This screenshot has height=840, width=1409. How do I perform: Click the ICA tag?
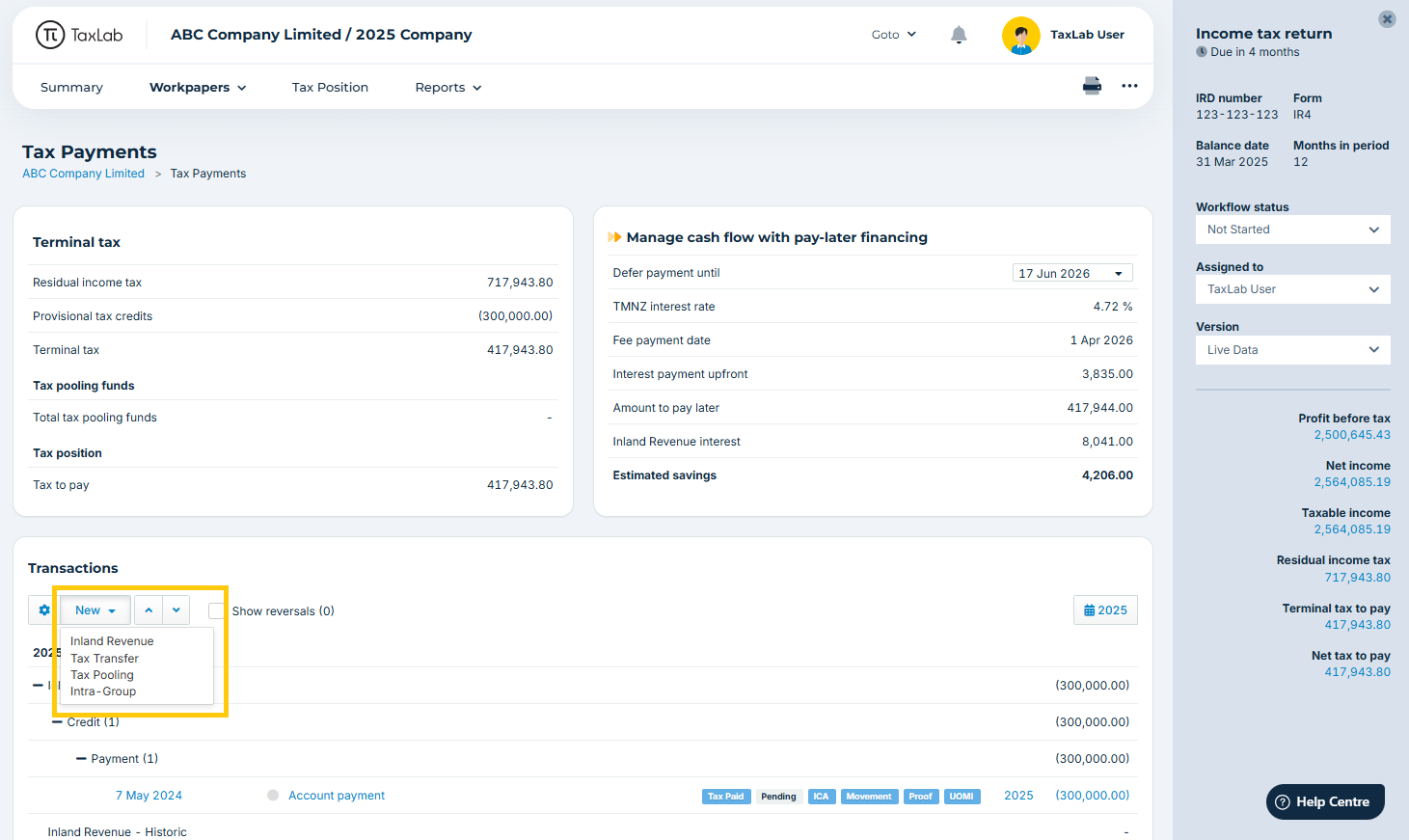[x=821, y=797]
